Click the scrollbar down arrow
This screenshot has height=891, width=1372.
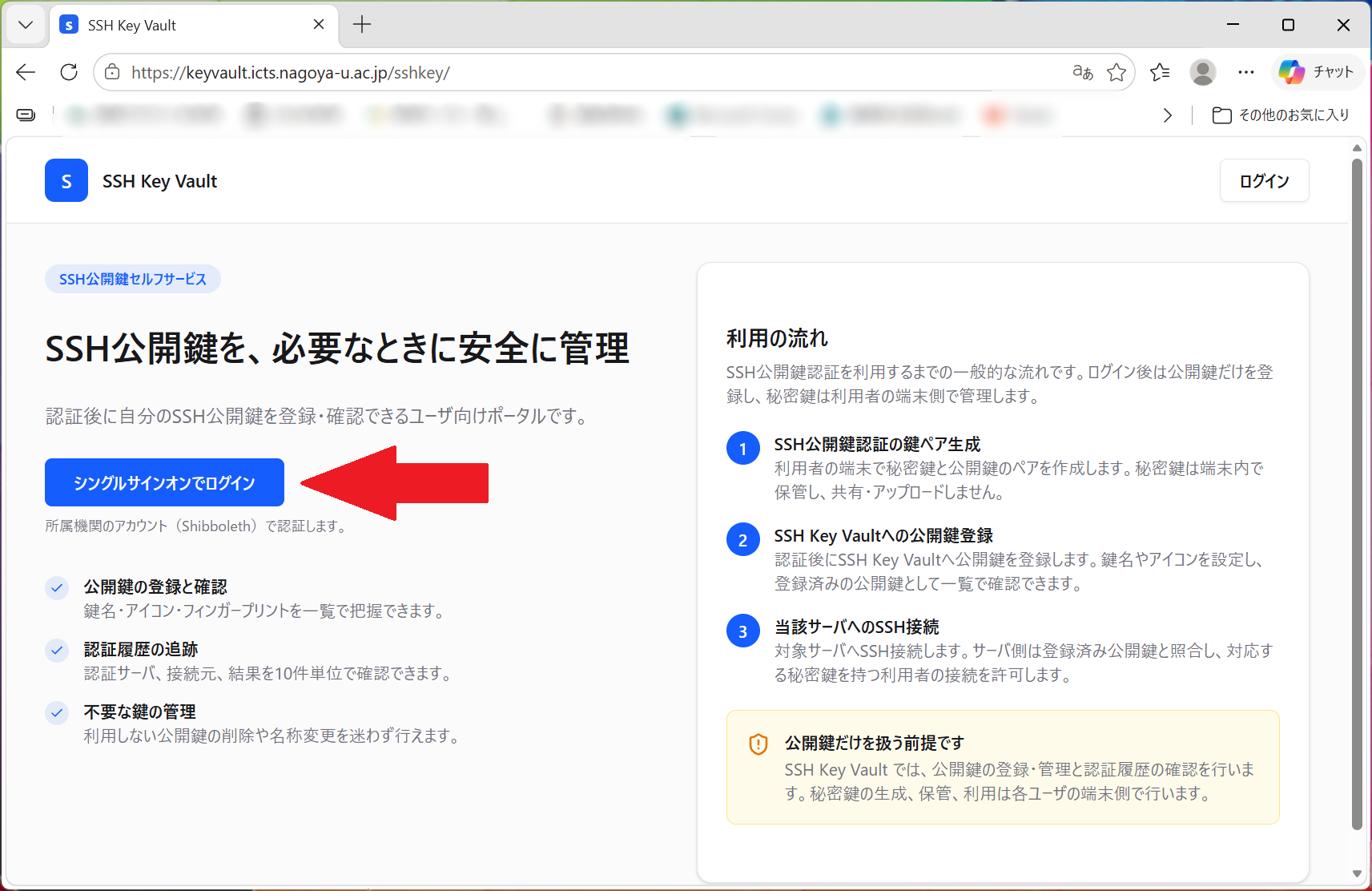[1357, 874]
